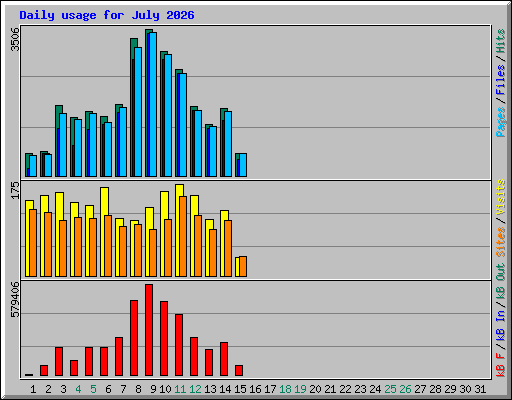Click the day 22 axis label

(345, 389)
